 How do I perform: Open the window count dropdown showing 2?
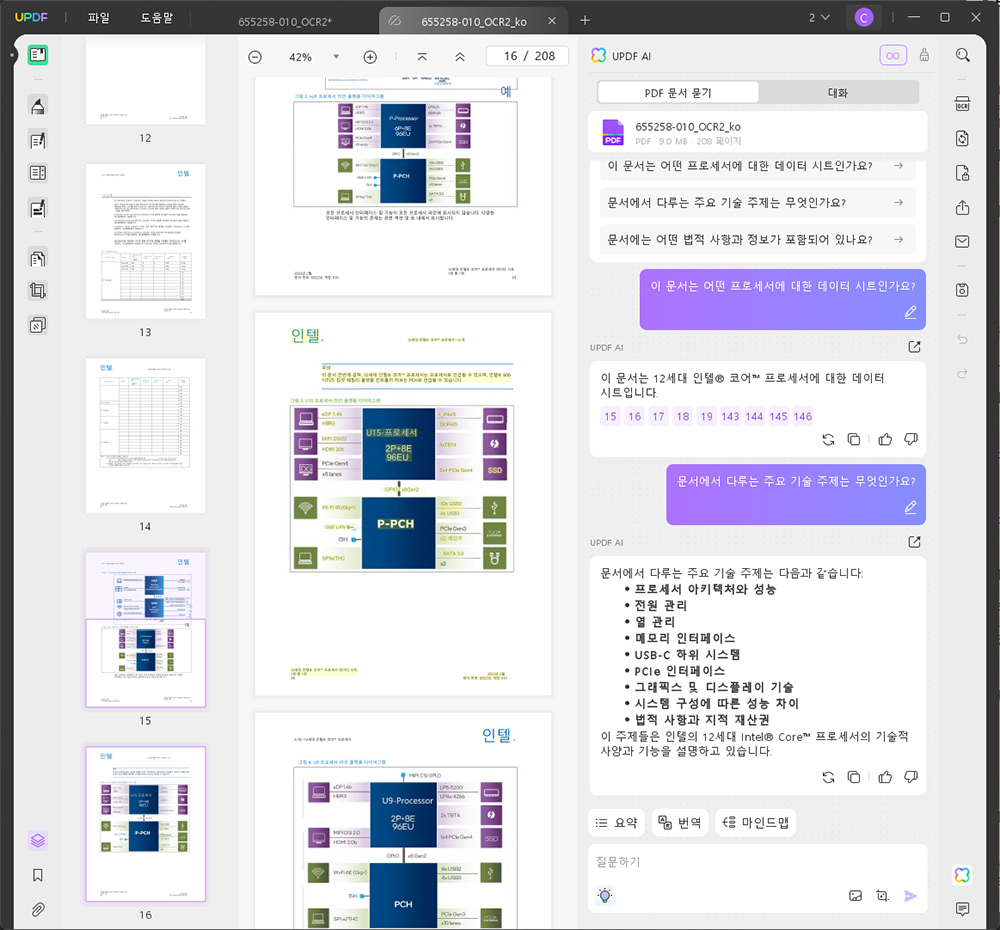(820, 18)
